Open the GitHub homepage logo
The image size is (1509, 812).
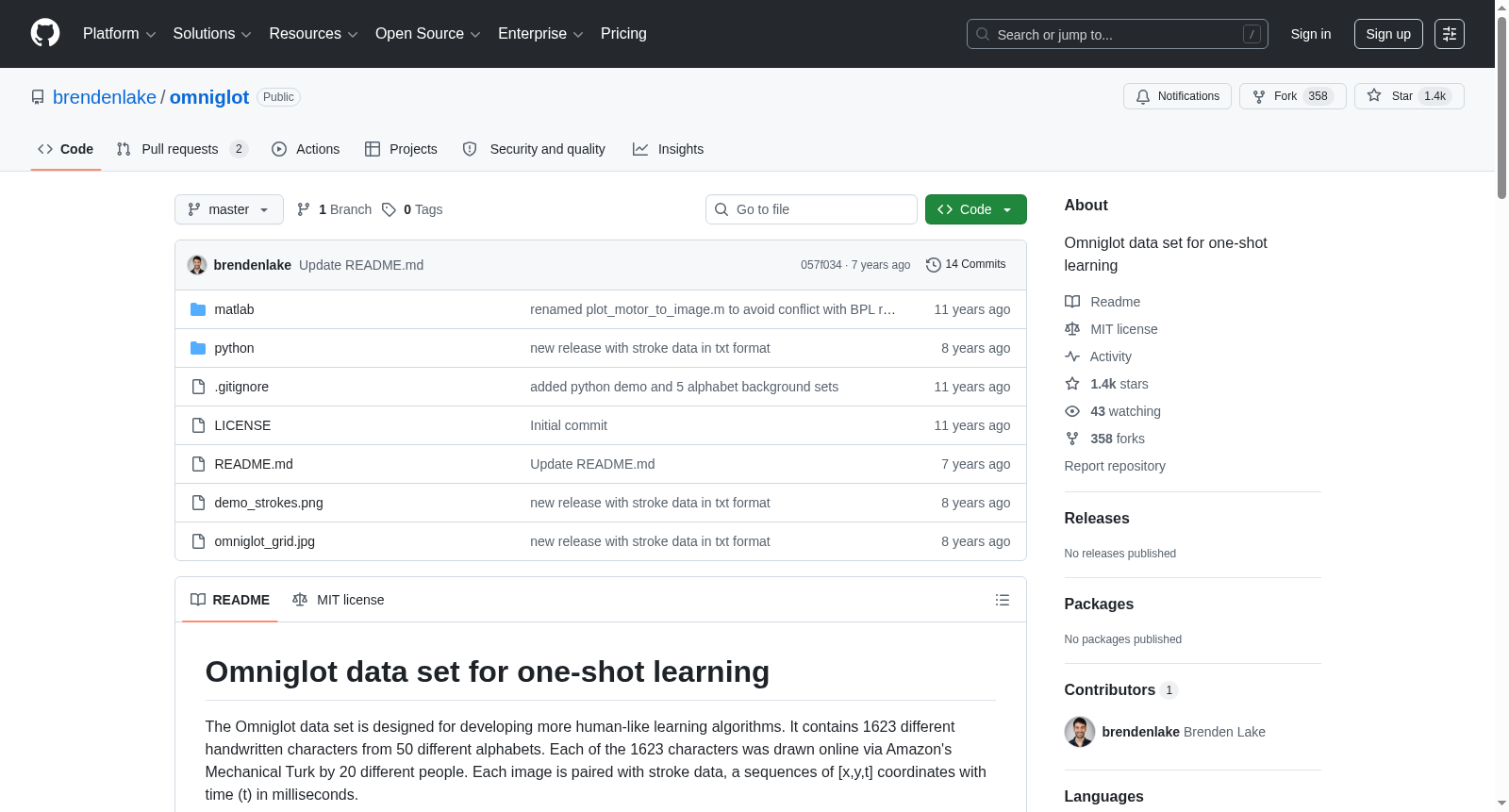point(45,33)
